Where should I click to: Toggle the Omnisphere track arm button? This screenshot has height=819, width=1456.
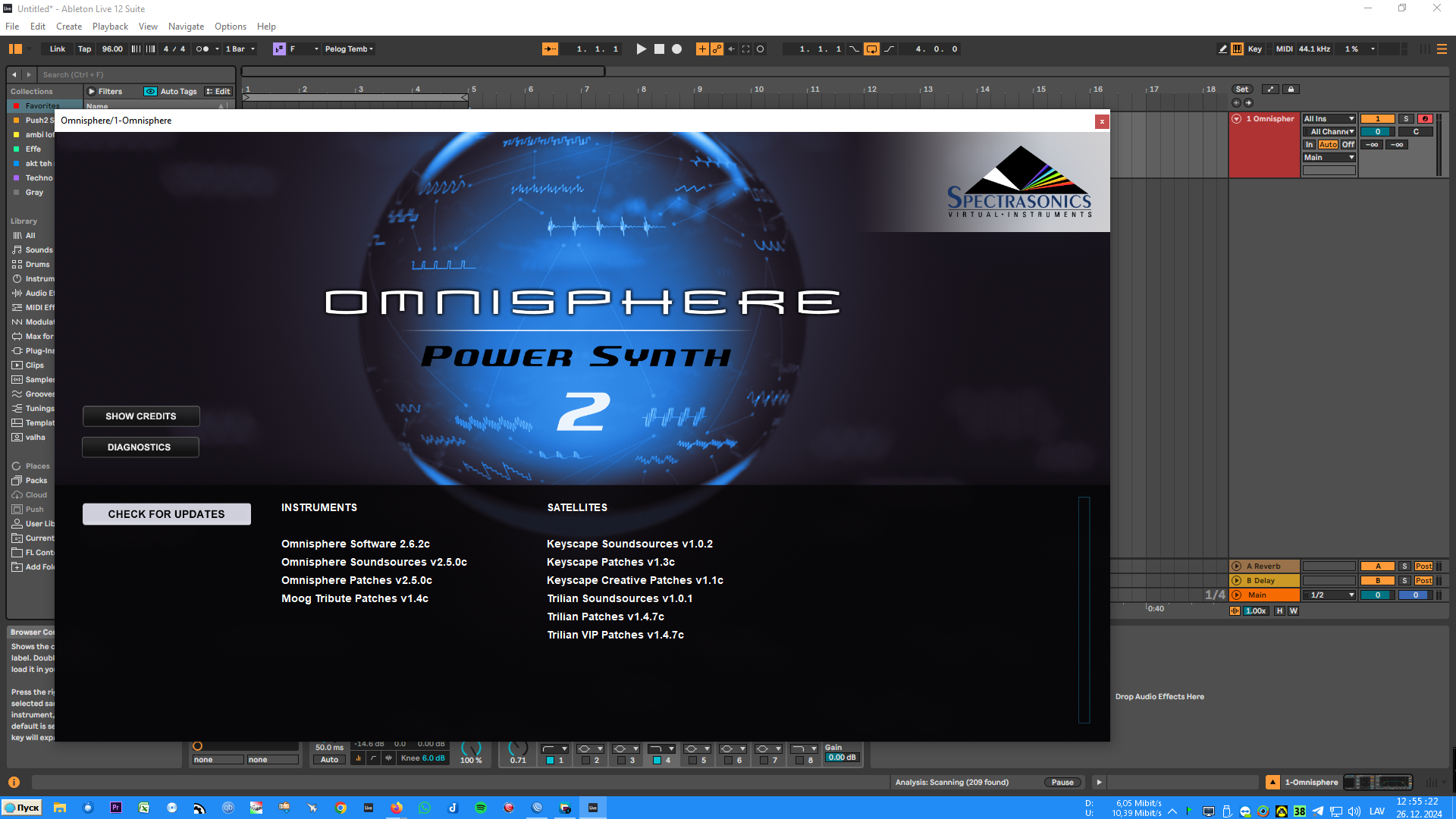tap(1425, 119)
